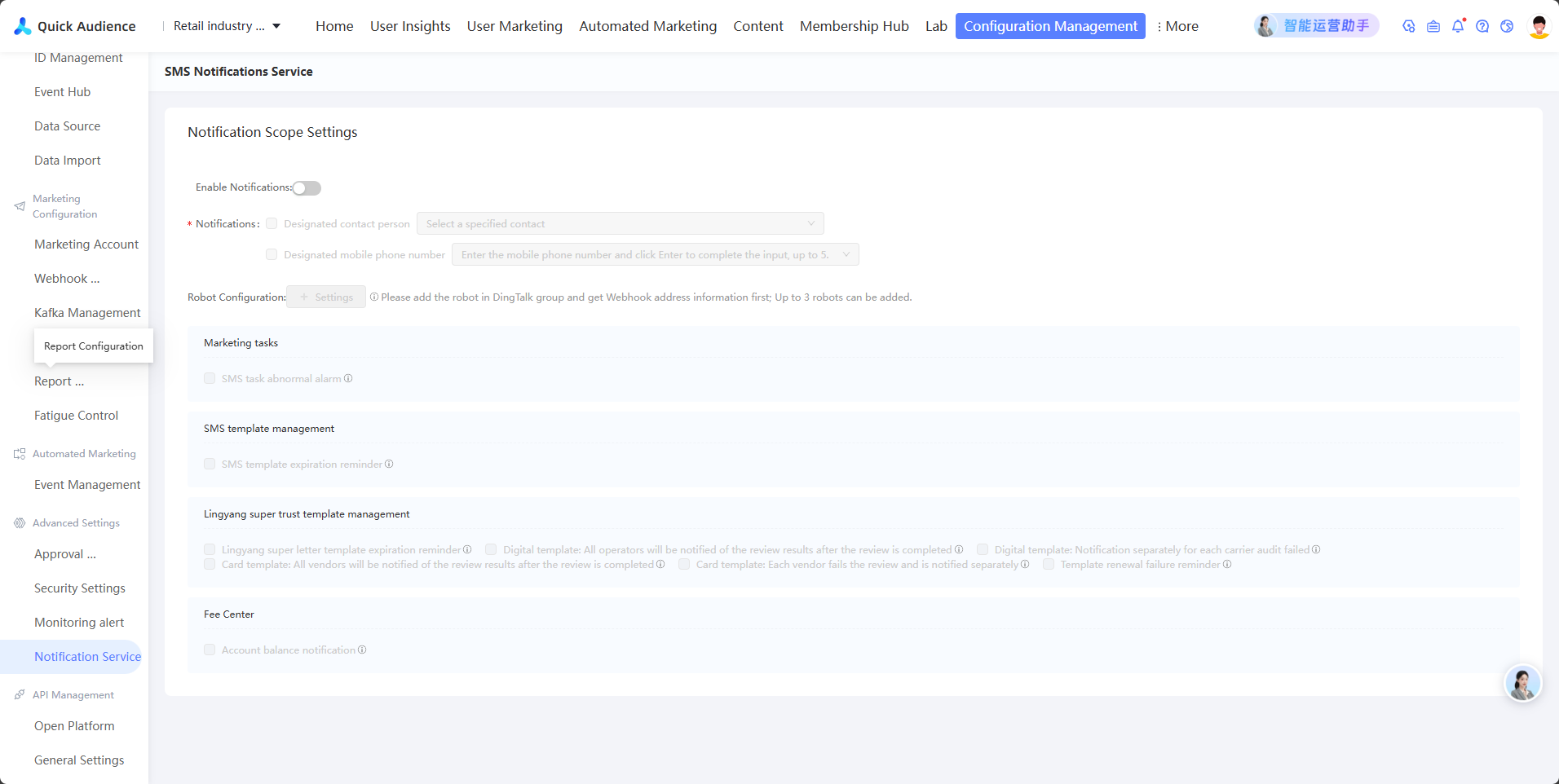Click the API Management section icon
Viewport: 1559px width, 784px height.
pos(20,695)
